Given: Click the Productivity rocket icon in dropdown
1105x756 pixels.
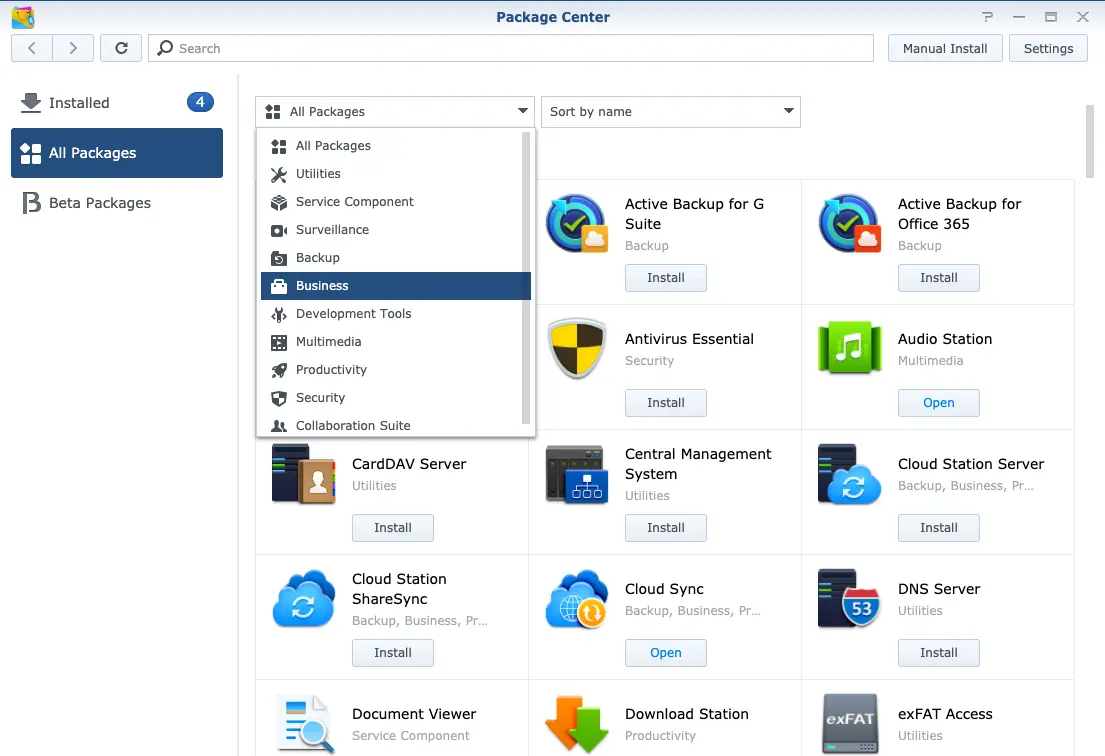Looking at the screenshot, I should [x=279, y=370].
